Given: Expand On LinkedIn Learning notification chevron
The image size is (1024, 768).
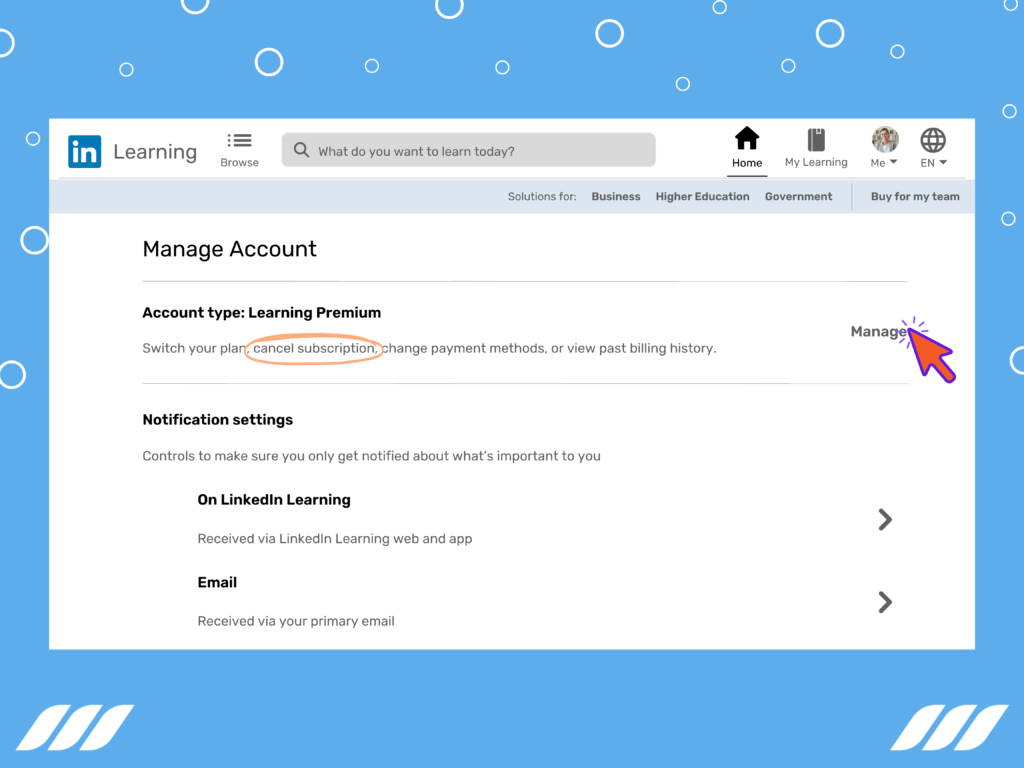Looking at the screenshot, I should point(885,520).
